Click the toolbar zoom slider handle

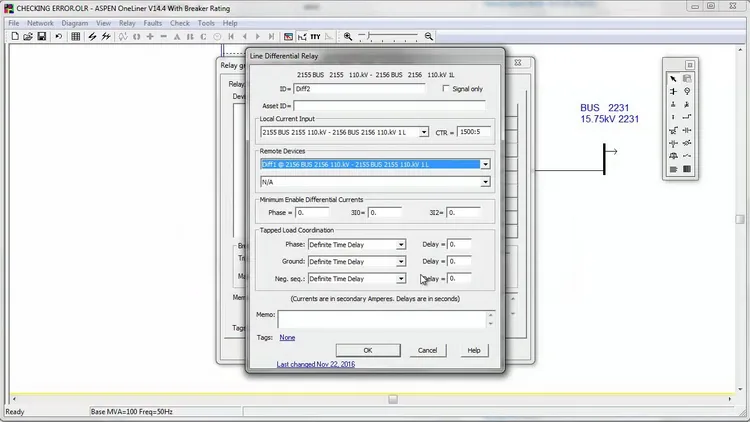pyautogui.click(x=369, y=36)
